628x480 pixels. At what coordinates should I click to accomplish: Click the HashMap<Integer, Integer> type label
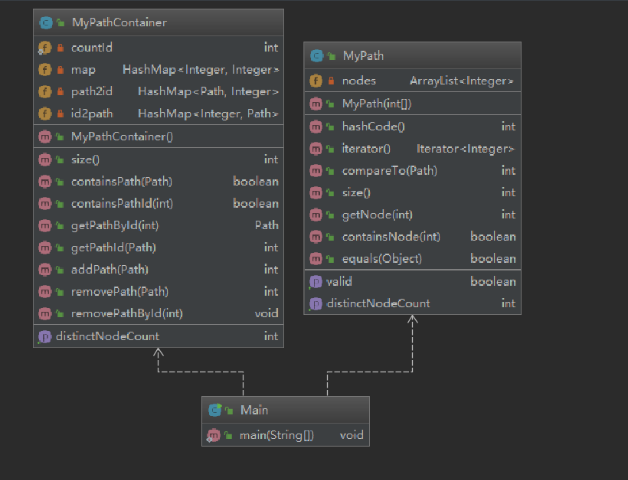click(x=201, y=70)
